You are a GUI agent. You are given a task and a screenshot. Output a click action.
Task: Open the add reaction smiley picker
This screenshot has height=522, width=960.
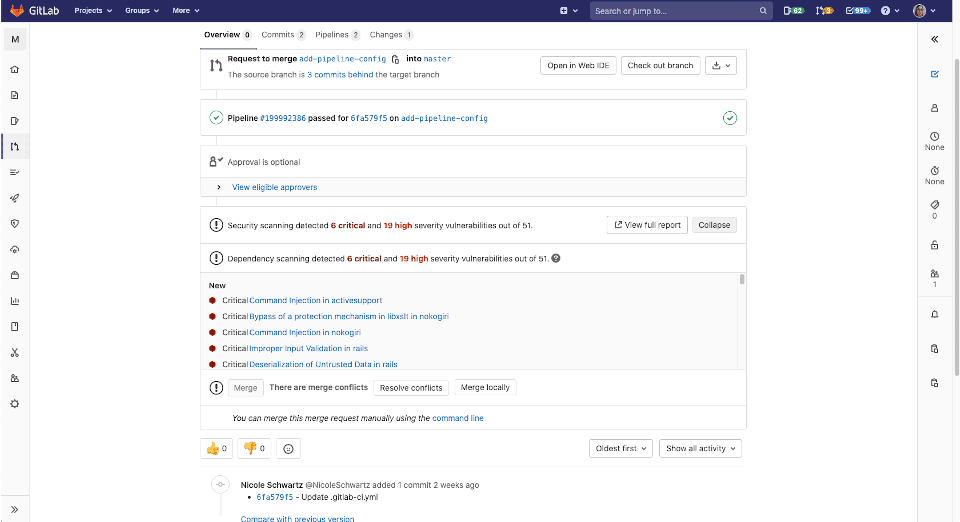288,449
